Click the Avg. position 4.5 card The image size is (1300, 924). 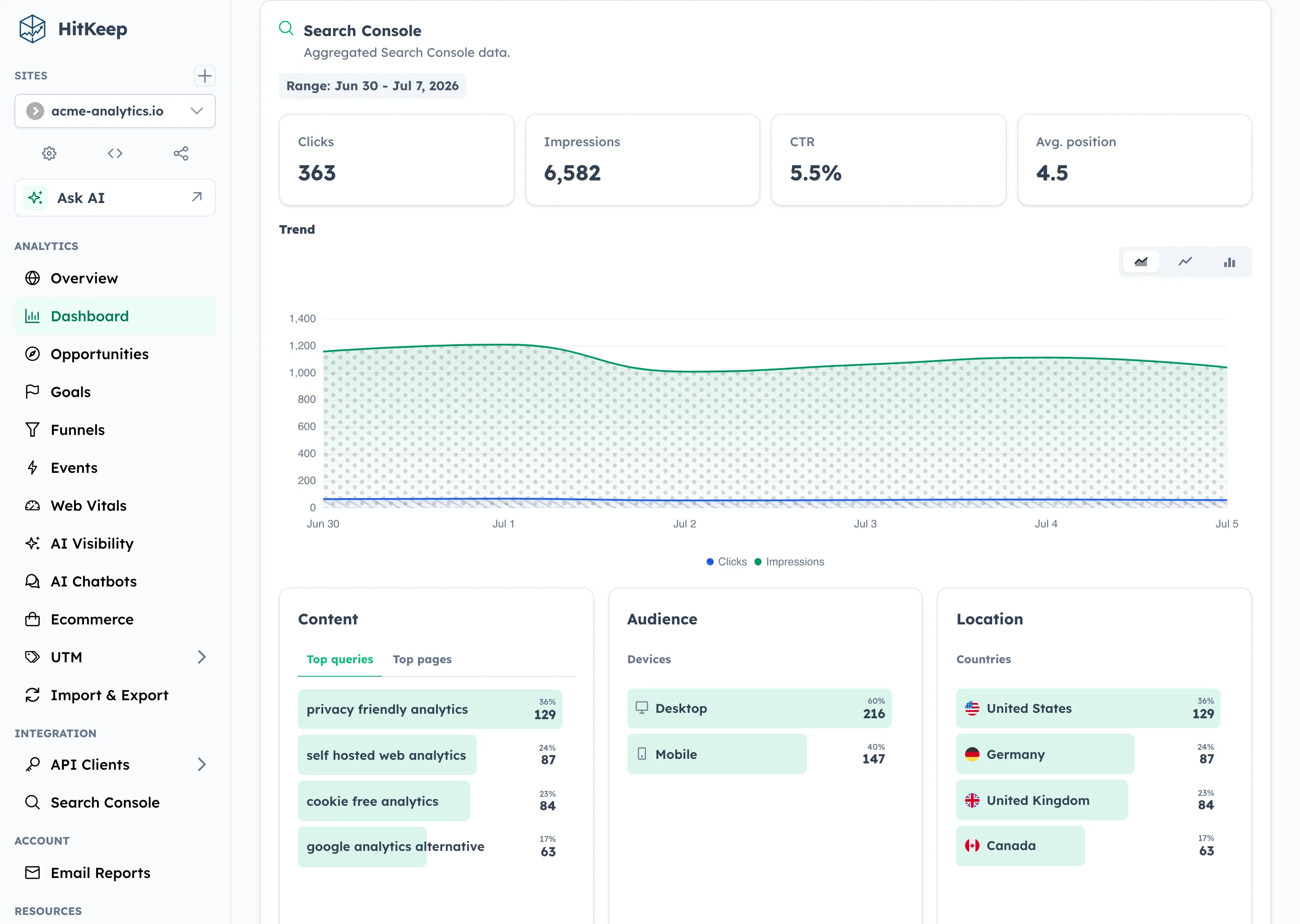(1134, 160)
